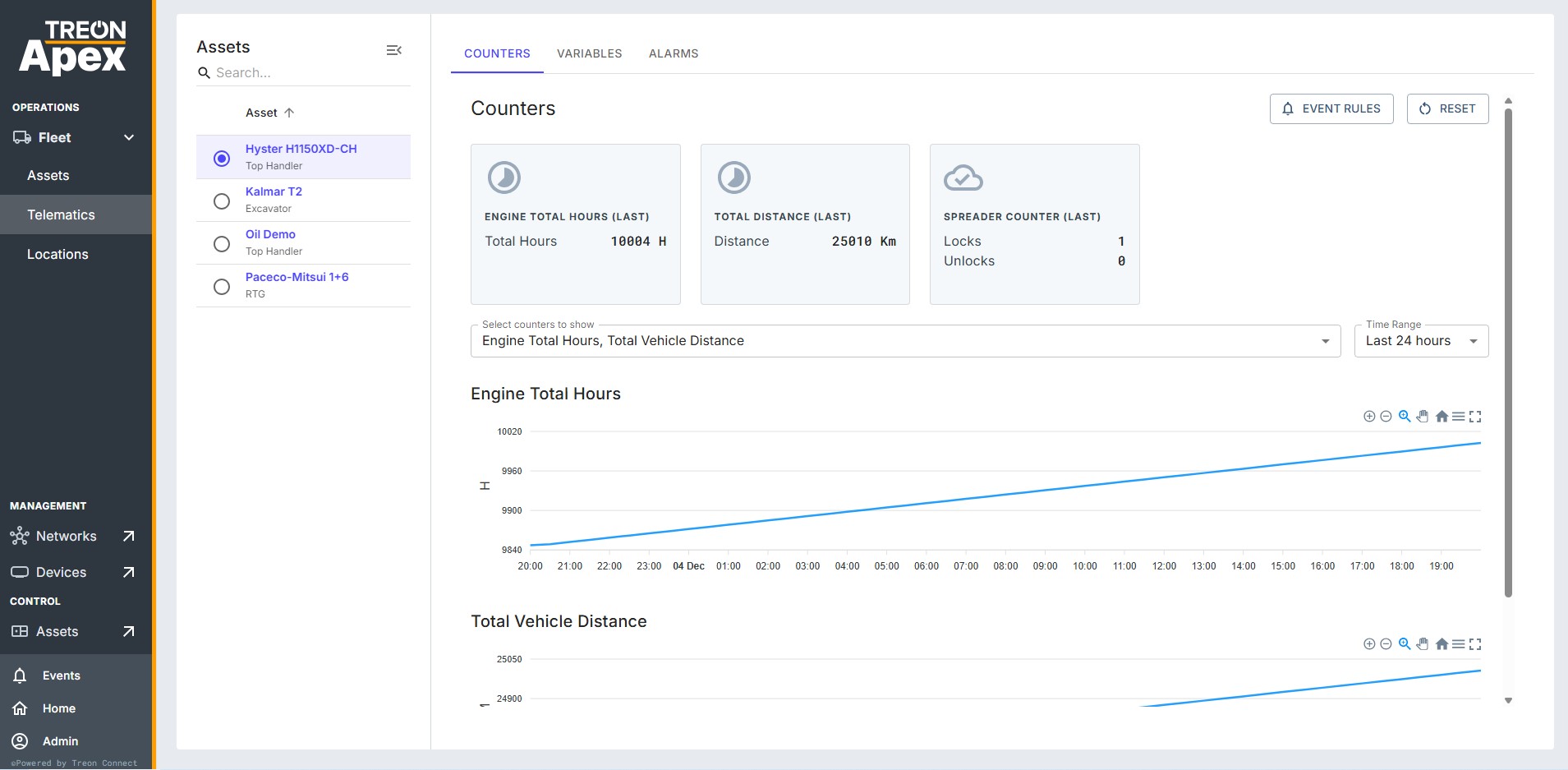Click Engine Total Hours gauge icon

tap(504, 178)
